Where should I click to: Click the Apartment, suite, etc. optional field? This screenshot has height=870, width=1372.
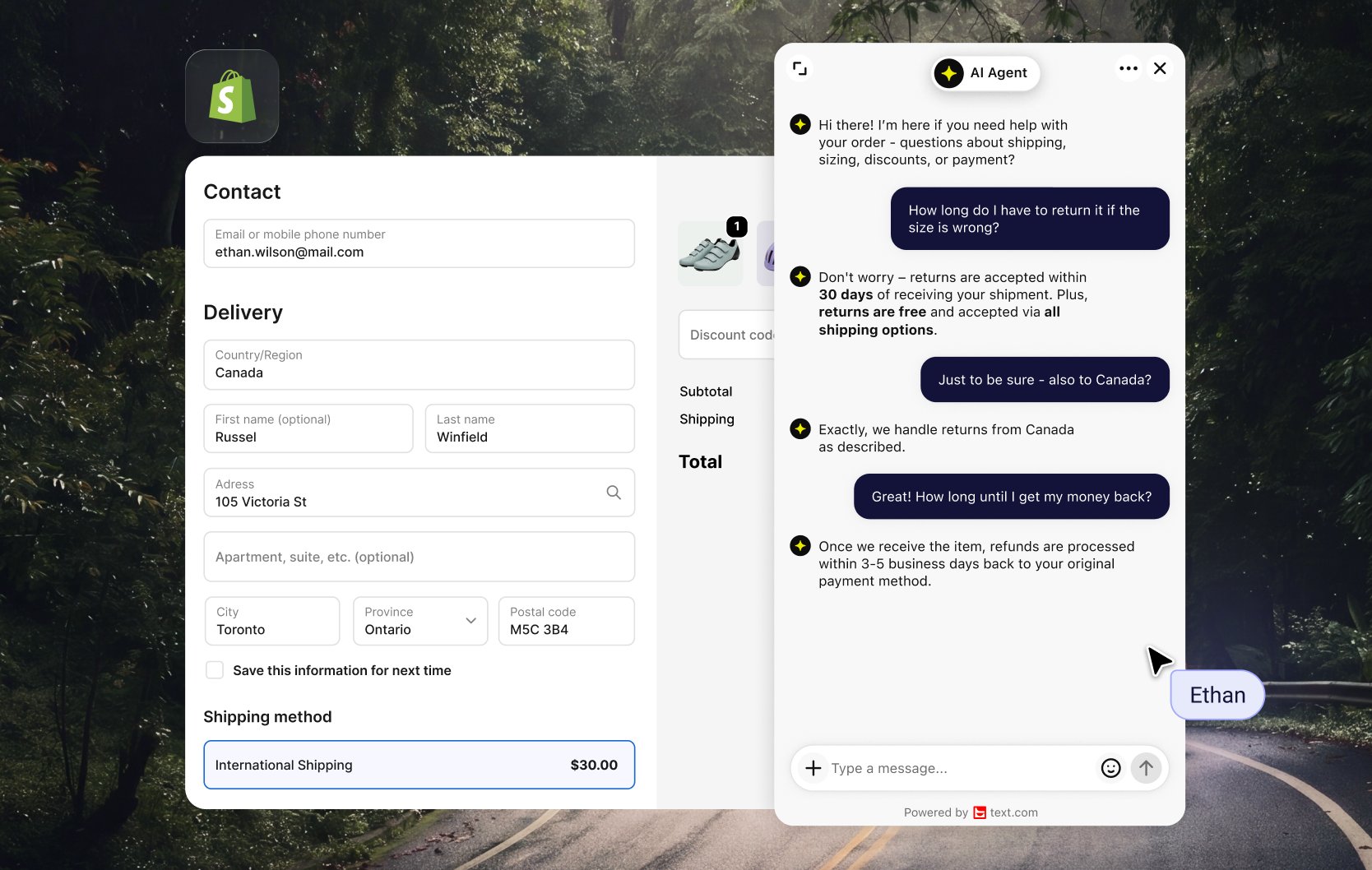pos(419,557)
